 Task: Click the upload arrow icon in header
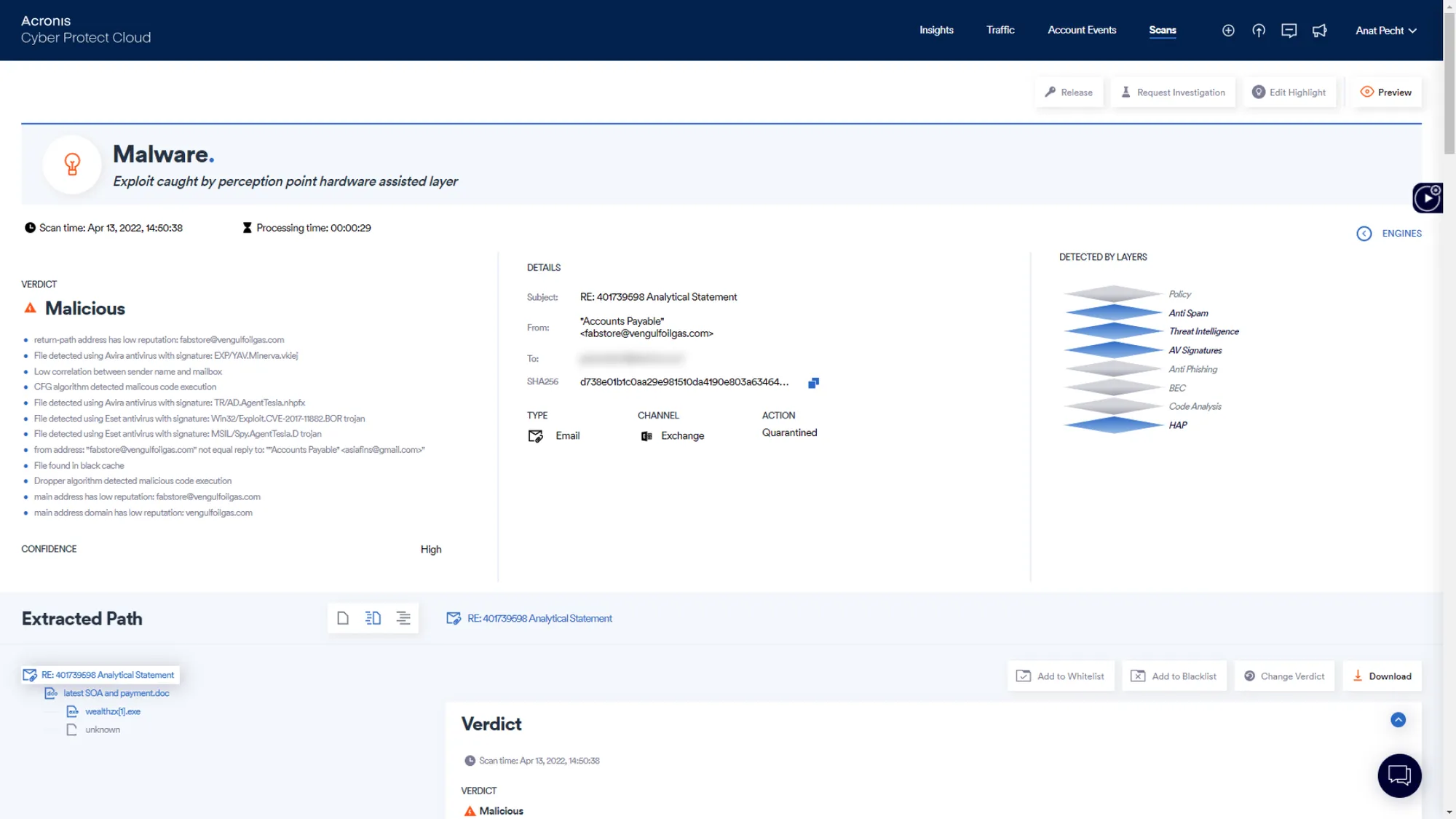1259,31
